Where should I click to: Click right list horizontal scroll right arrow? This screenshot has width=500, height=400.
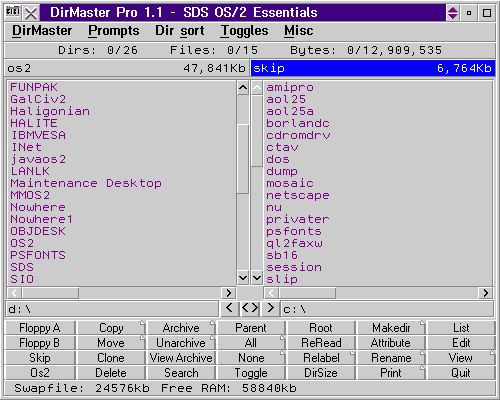click(x=485, y=293)
